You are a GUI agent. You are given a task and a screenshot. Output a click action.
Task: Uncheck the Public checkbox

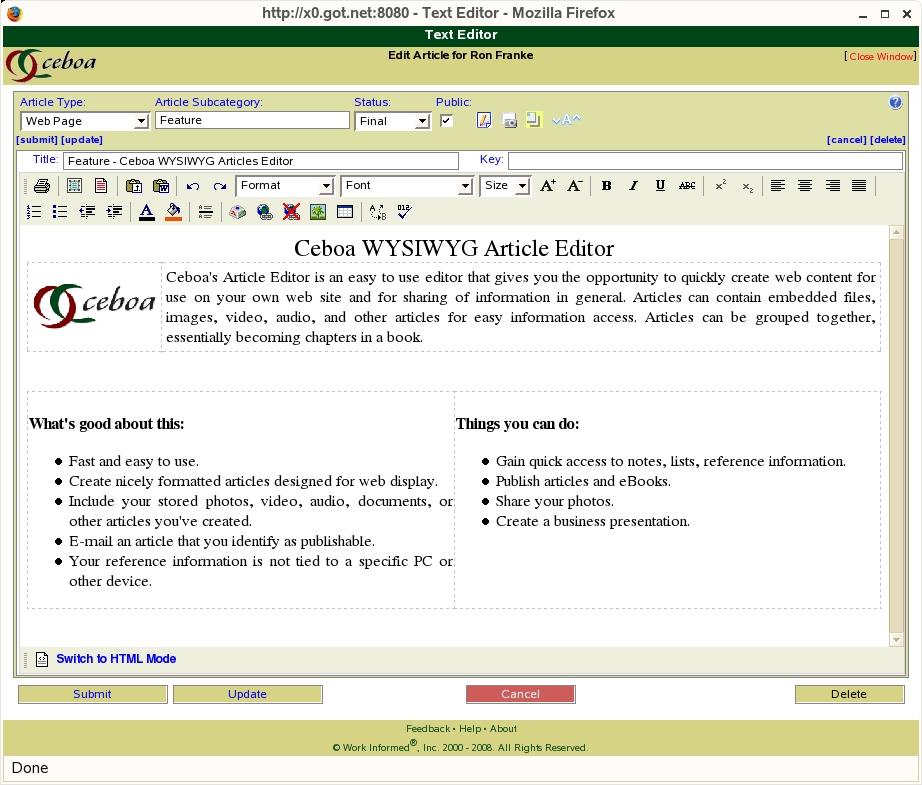(x=447, y=121)
